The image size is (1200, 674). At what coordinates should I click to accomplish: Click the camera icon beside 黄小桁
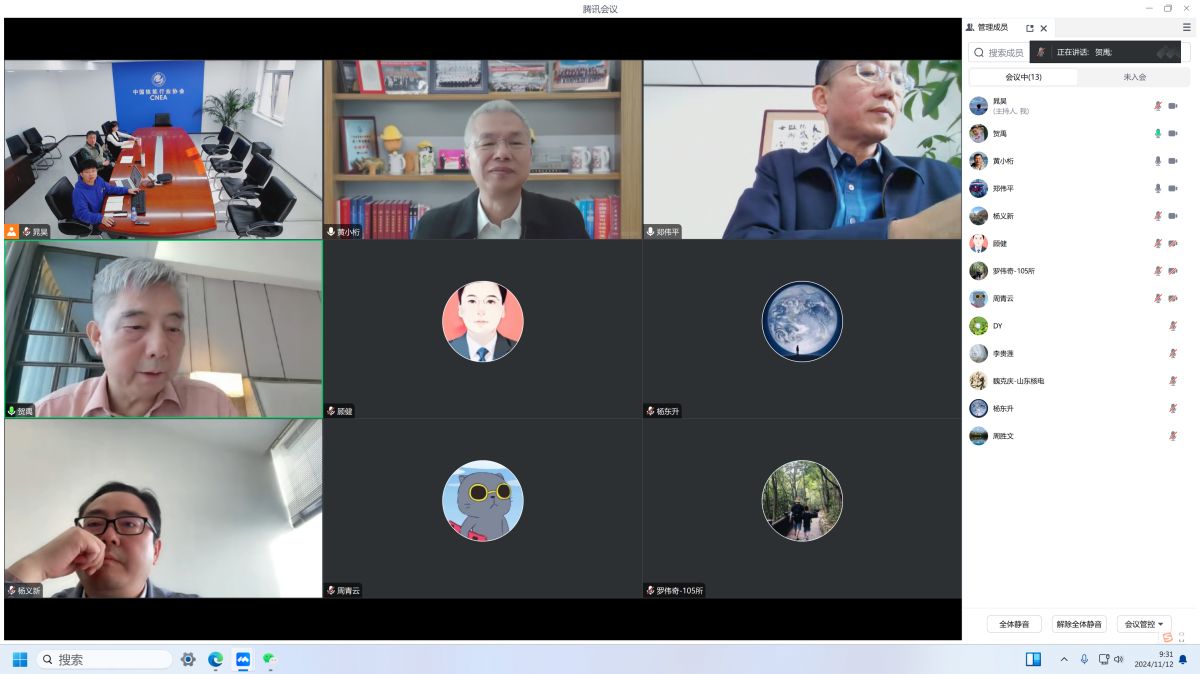pos(1173,161)
